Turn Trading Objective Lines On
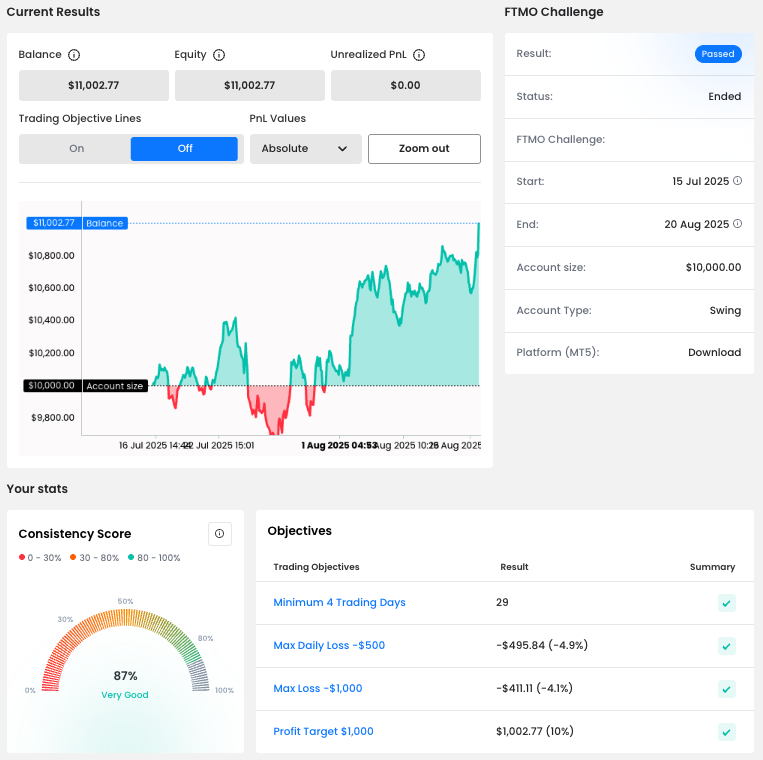 pos(76,149)
